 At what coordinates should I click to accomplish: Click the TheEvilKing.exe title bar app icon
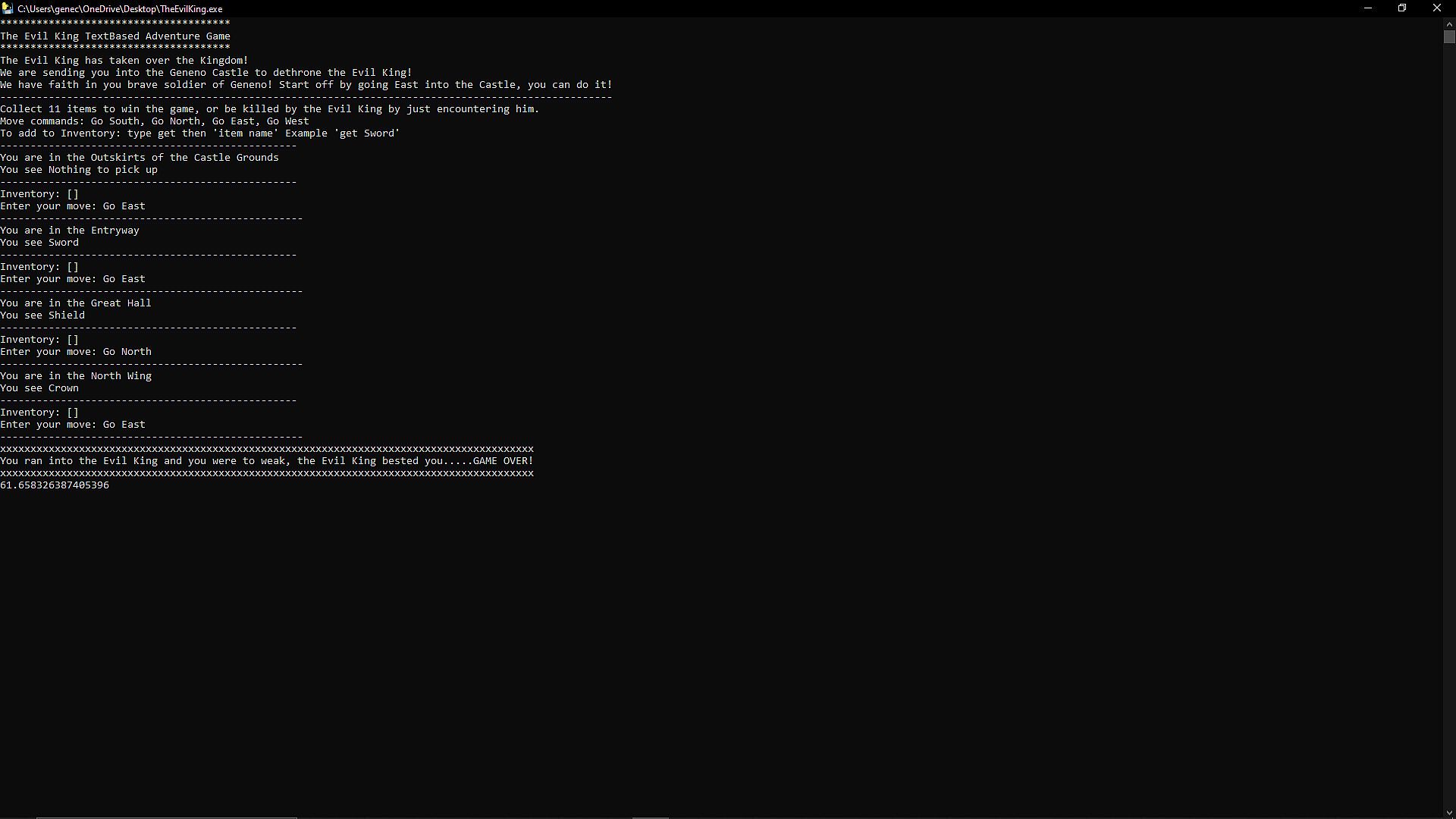[x=8, y=8]
